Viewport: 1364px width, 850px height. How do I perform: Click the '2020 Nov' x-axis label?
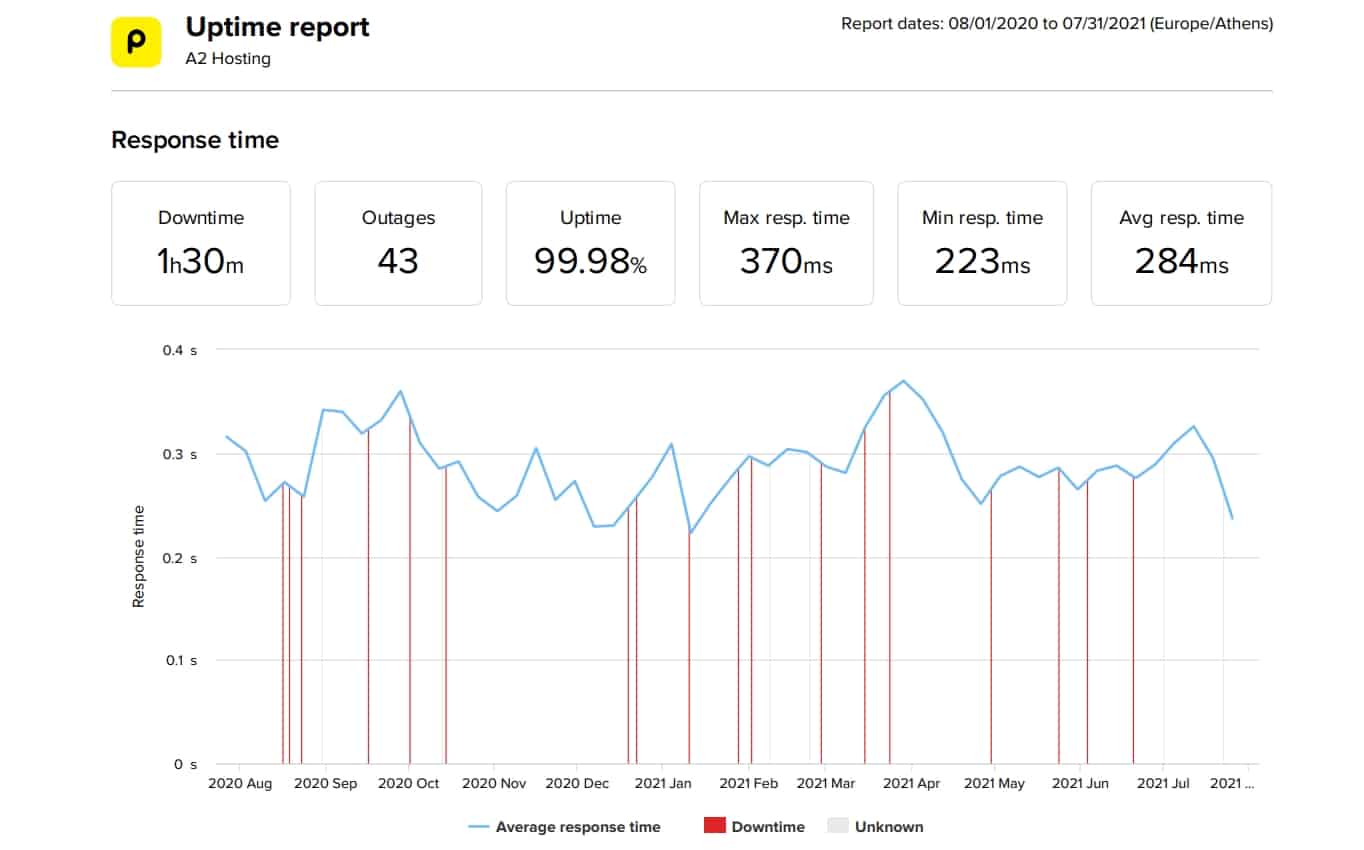coord(494,784)
